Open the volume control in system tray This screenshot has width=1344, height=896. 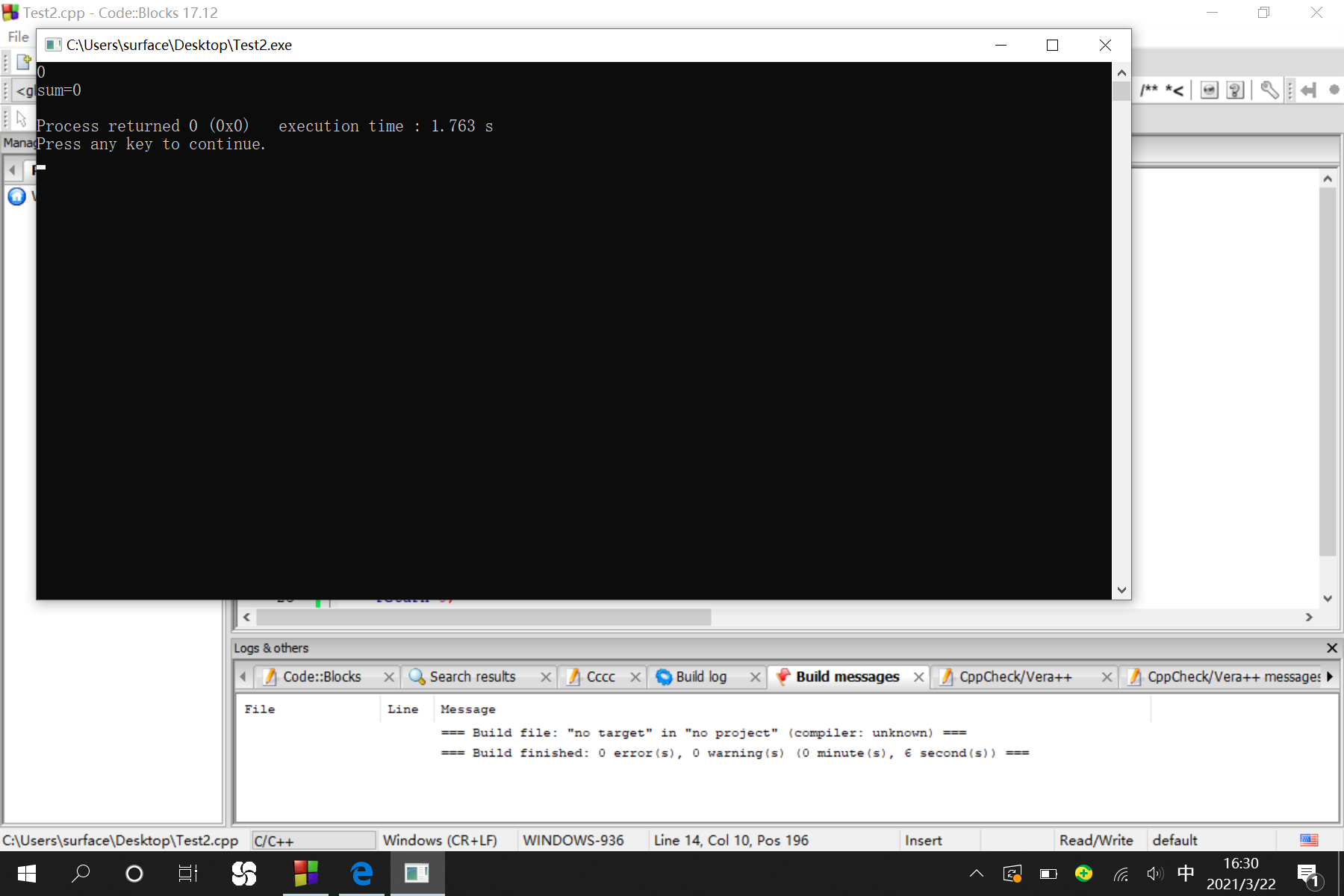tap(1155, 873)
